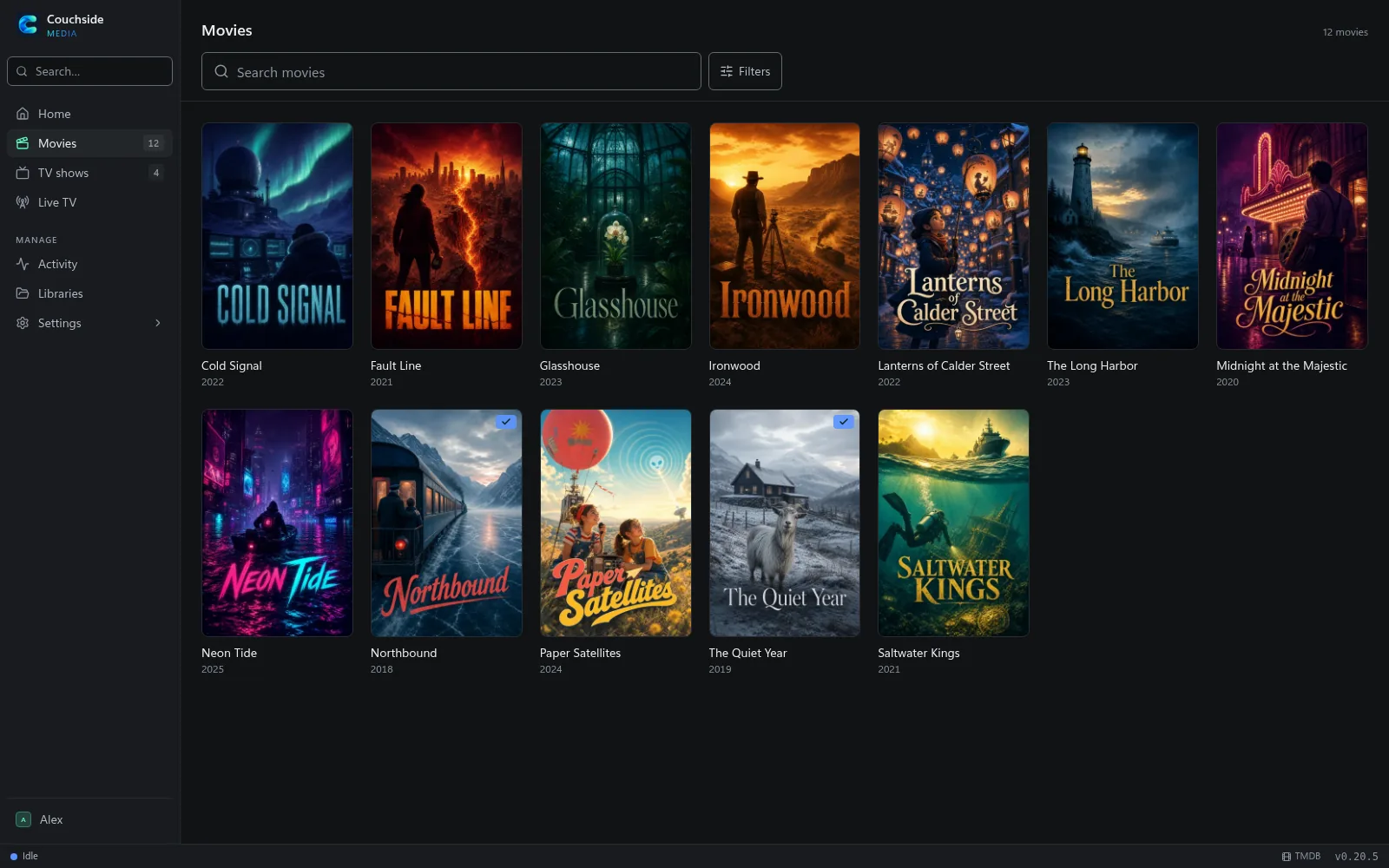Screen dimensions: 1389x868
Task: Toggle the watched checkmark on Northbound poster
Action: pyautogui.click(x=506, y=422)
